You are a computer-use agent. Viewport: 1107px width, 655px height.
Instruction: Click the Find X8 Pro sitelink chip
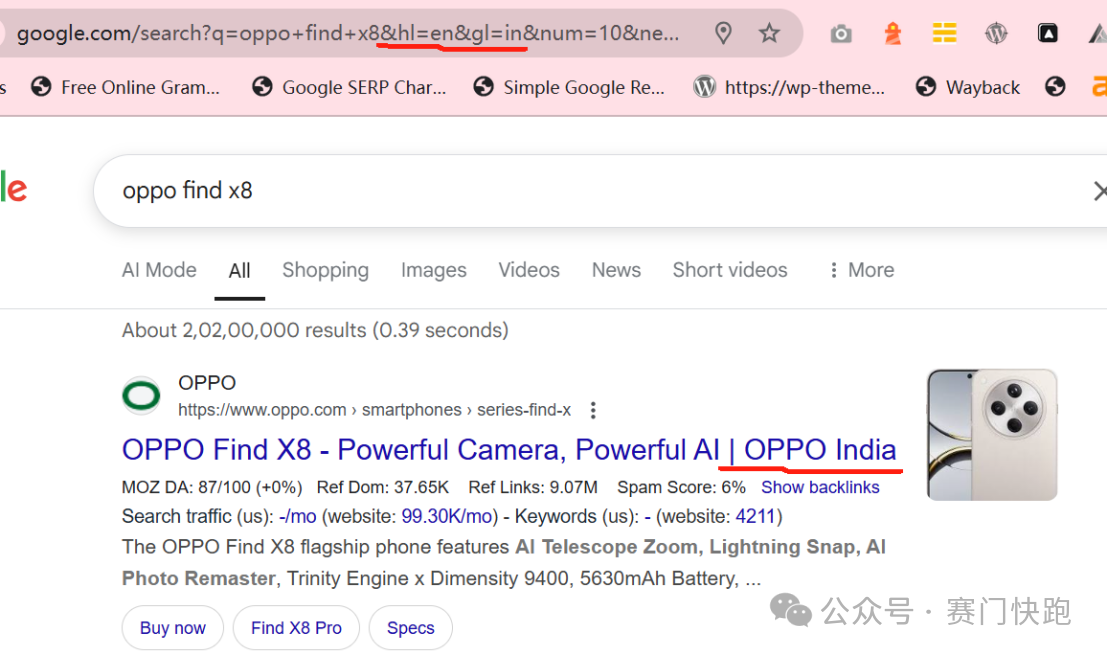coord(297,627)
